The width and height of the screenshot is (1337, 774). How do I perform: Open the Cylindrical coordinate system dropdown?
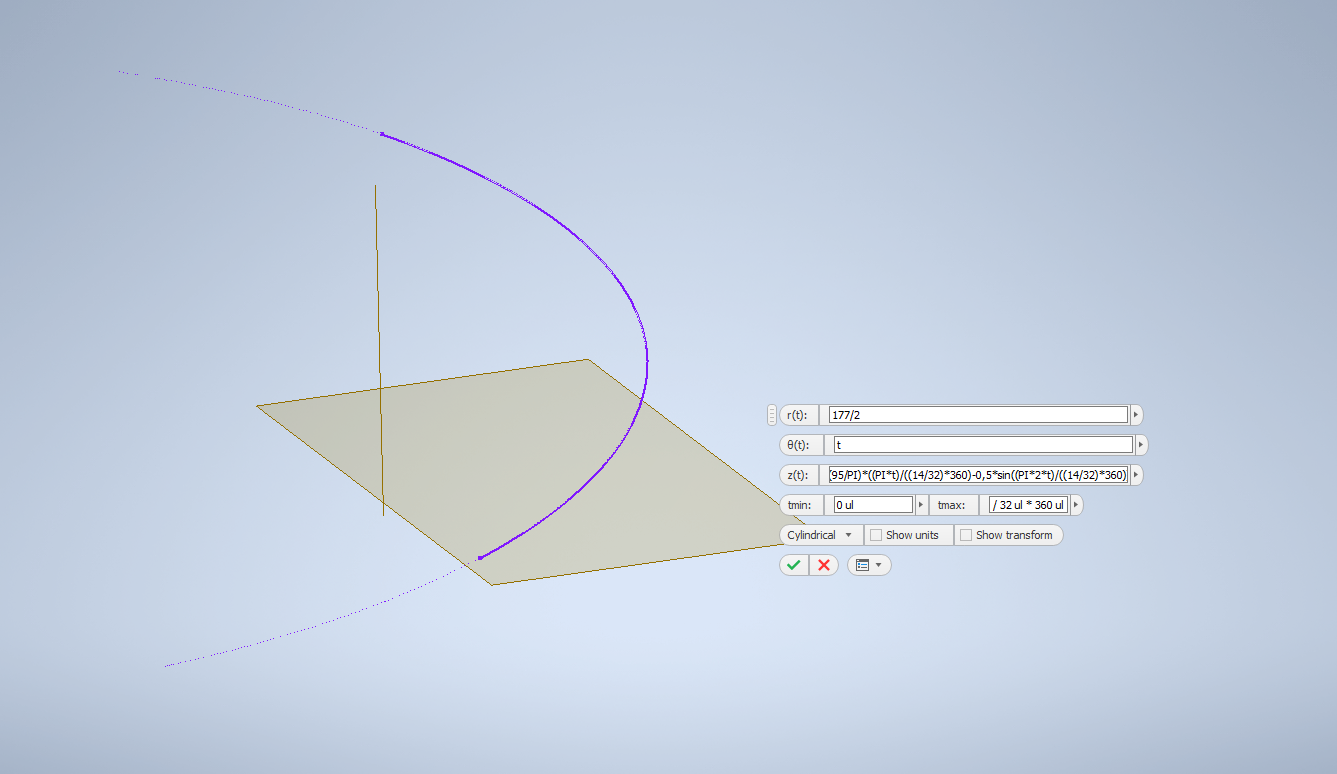coord(821,535)
